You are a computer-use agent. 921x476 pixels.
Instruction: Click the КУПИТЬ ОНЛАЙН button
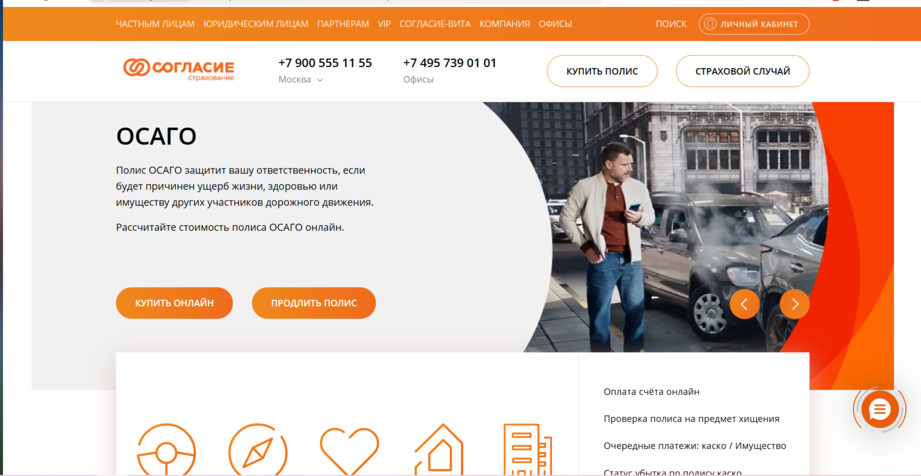pyautogui.click(x=174, y=303)
